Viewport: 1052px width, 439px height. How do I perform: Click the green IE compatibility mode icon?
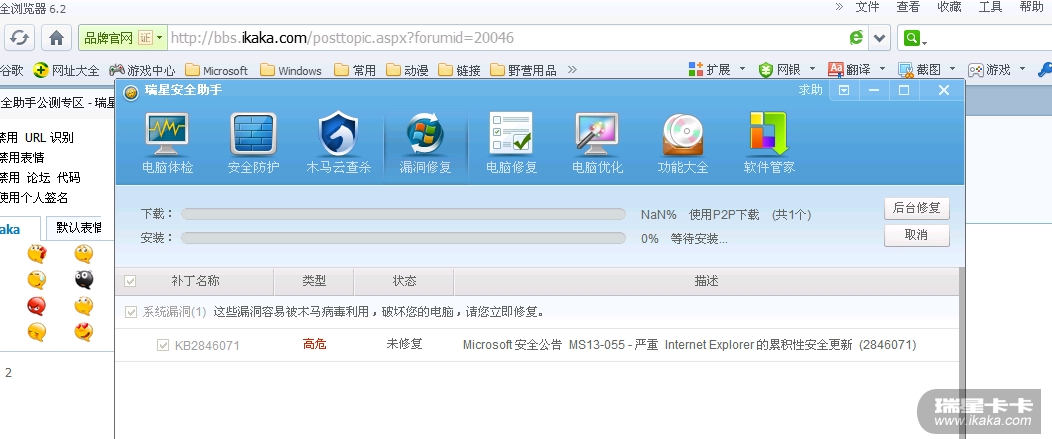click(856, 38)
